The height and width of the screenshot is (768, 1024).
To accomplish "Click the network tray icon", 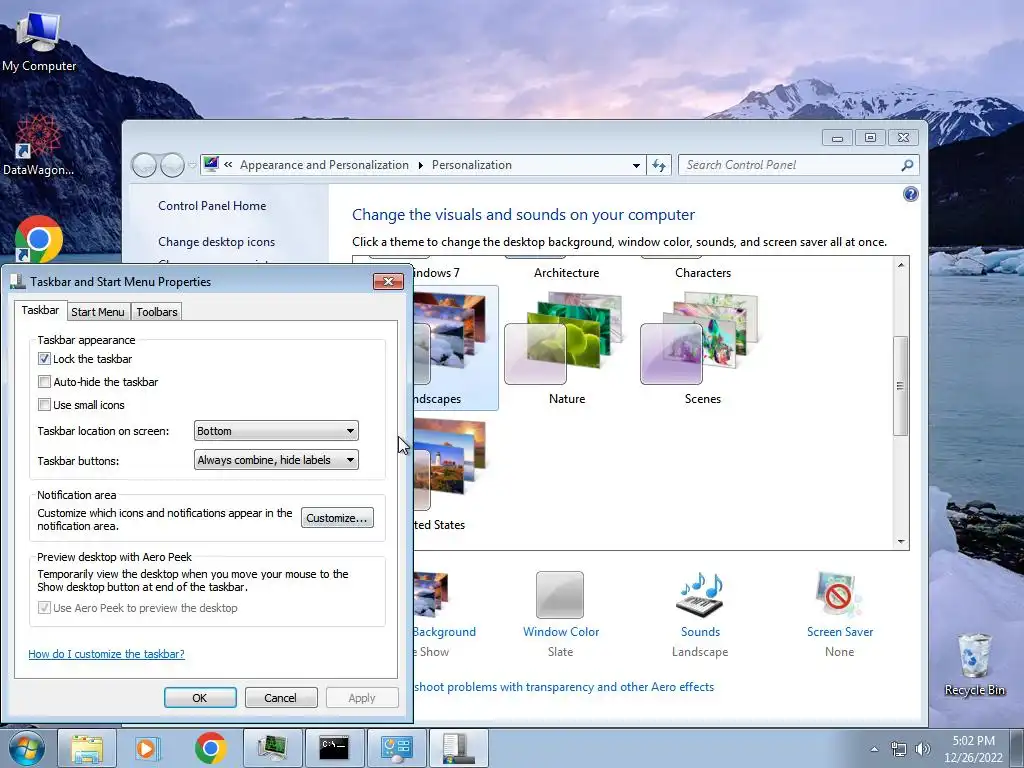I will click(x=899, y=749).
